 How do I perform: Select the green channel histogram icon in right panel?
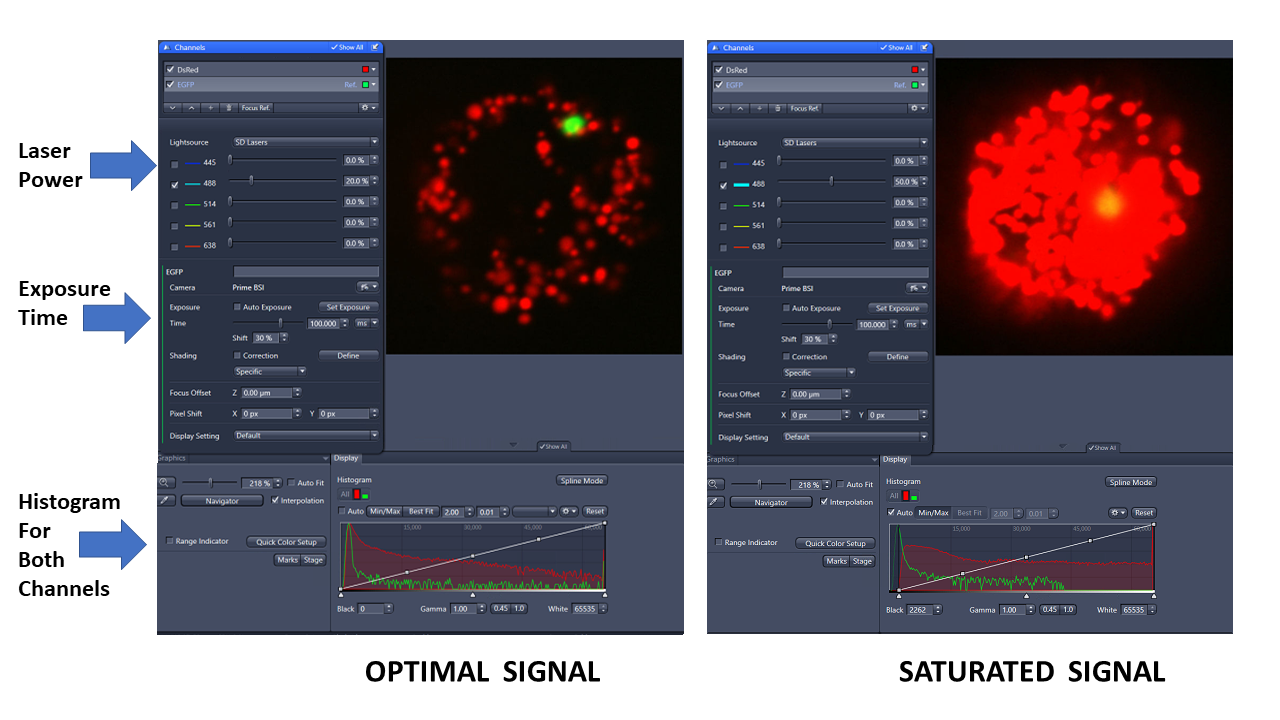tap(914, 496)
